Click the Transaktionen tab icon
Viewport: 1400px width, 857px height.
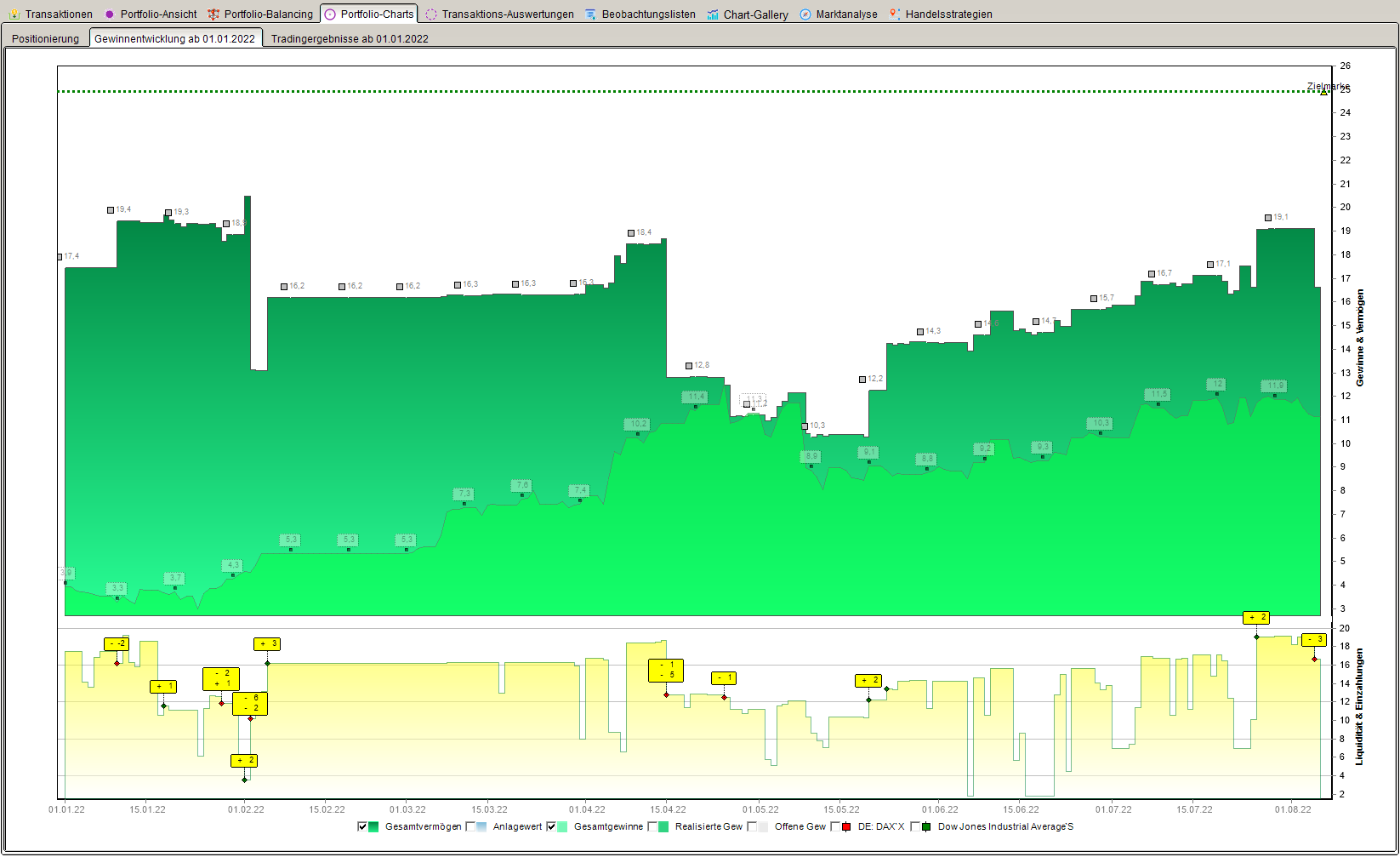(x=14, y=14)
